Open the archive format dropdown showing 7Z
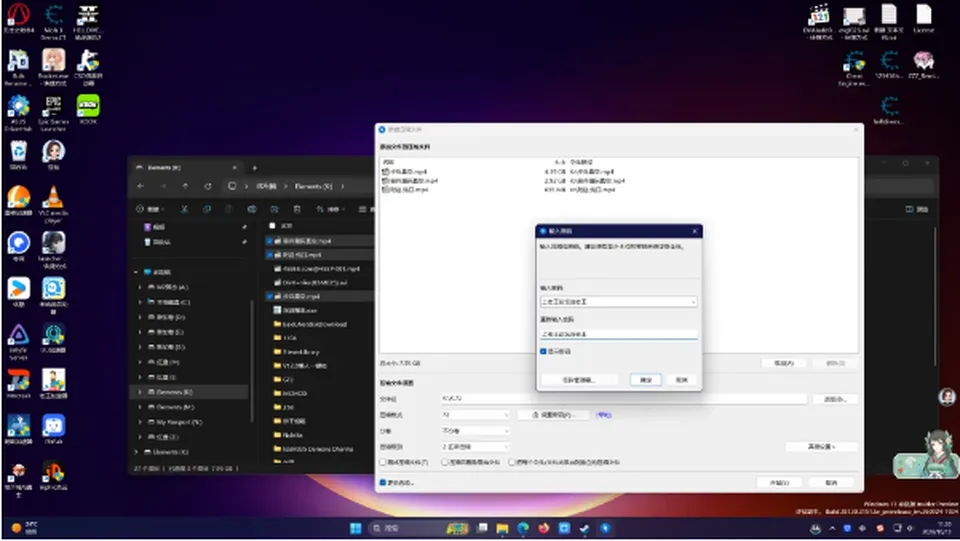The width and height of the screenshot is (960, 541). coord(476,415)
